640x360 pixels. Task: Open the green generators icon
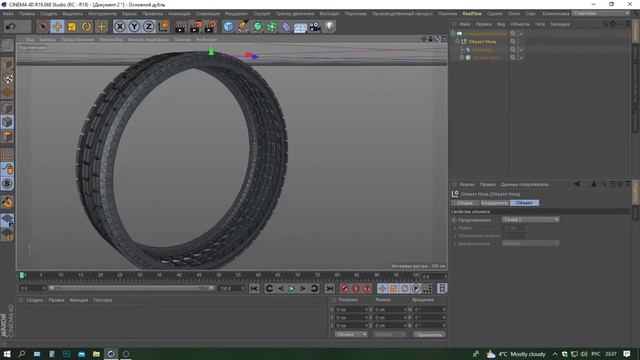coord(258,27)
